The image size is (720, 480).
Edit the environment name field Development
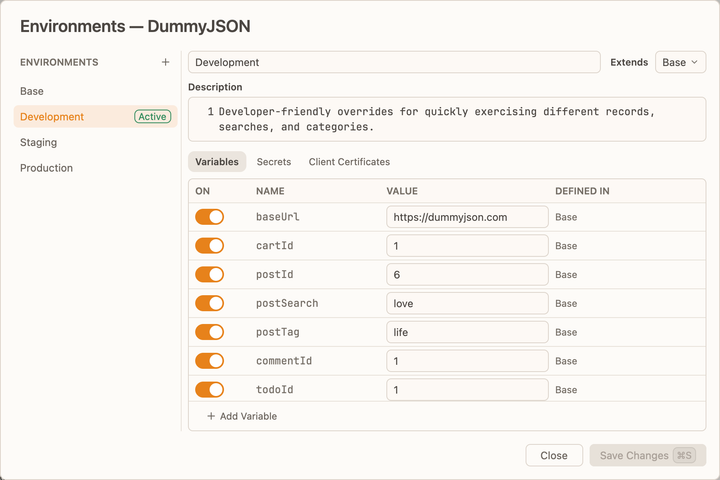[x=394, y=62]
